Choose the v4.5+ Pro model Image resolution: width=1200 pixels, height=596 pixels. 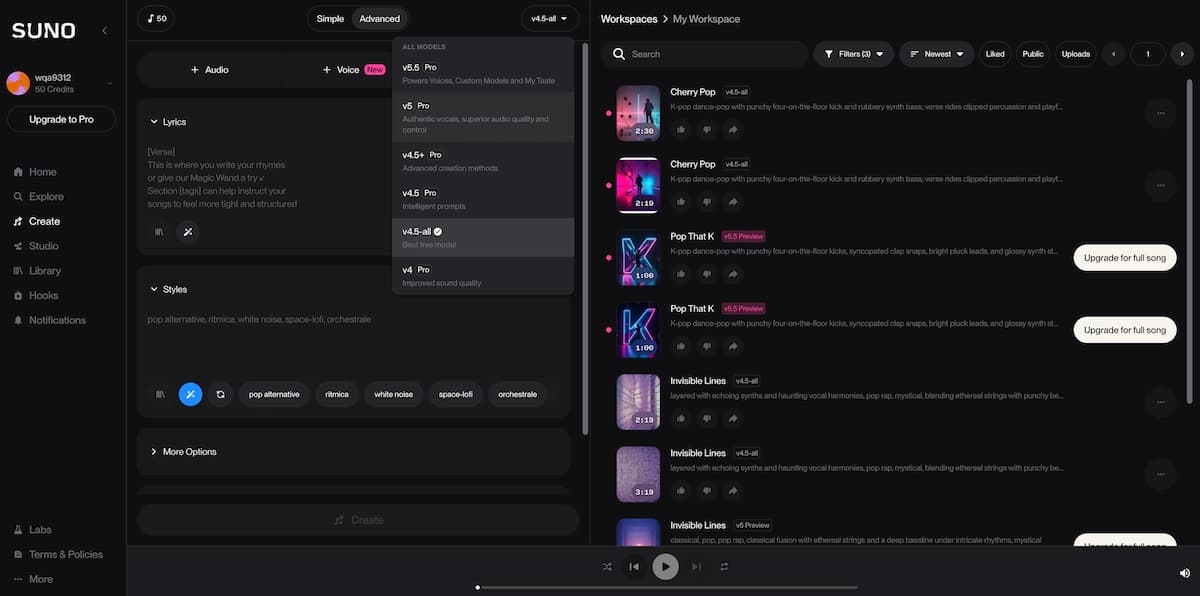tap(483, 161)
